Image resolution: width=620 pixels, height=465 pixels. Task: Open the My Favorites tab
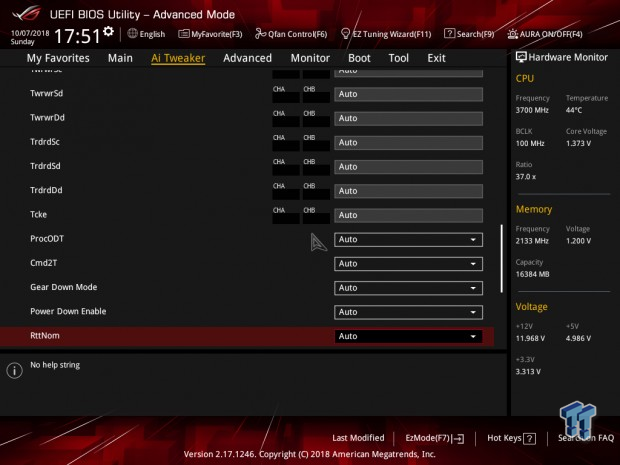(58, 58)
